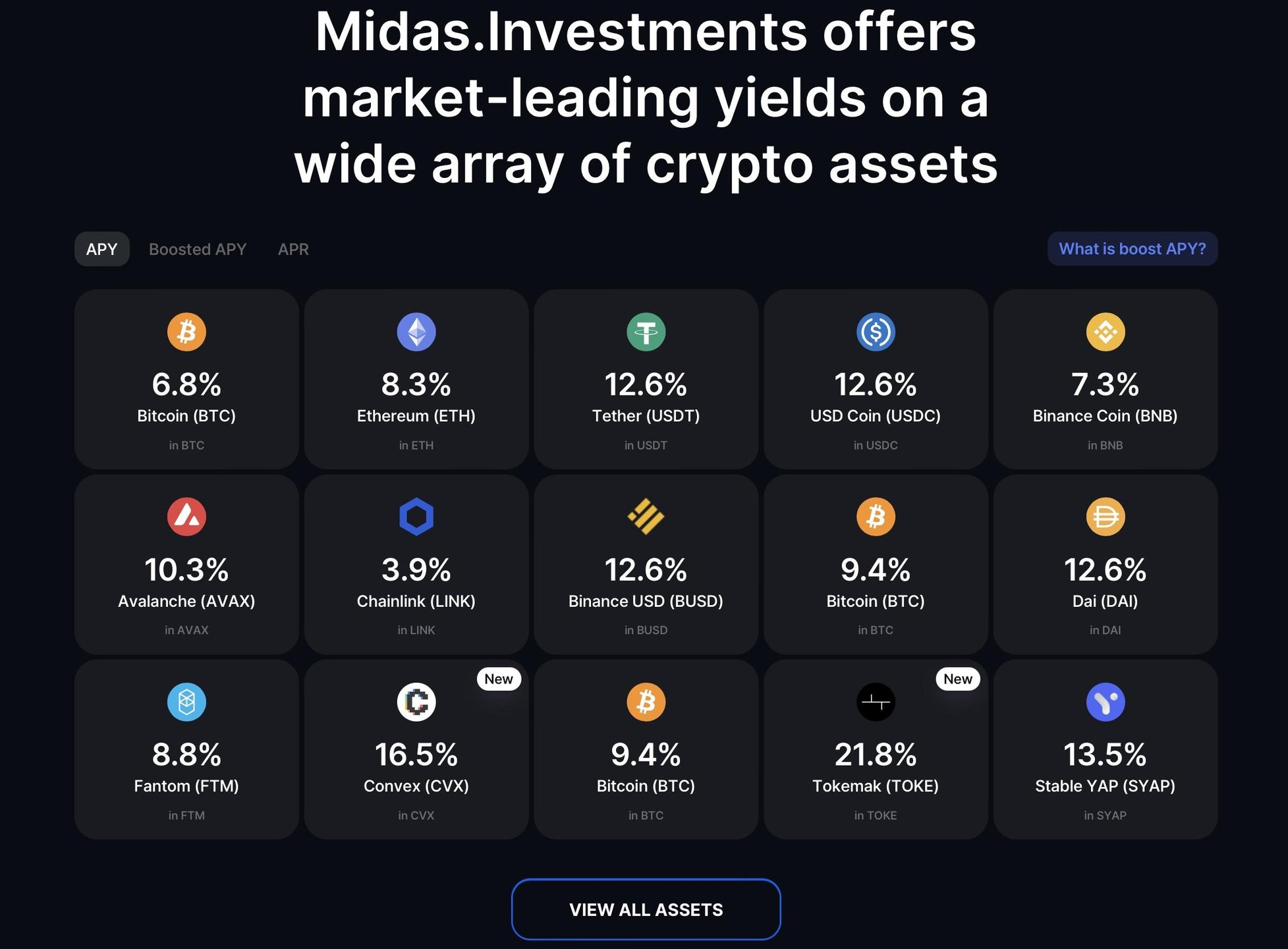Open the What is boost APY link
1288x949 pixels.
pos(1132,248)
